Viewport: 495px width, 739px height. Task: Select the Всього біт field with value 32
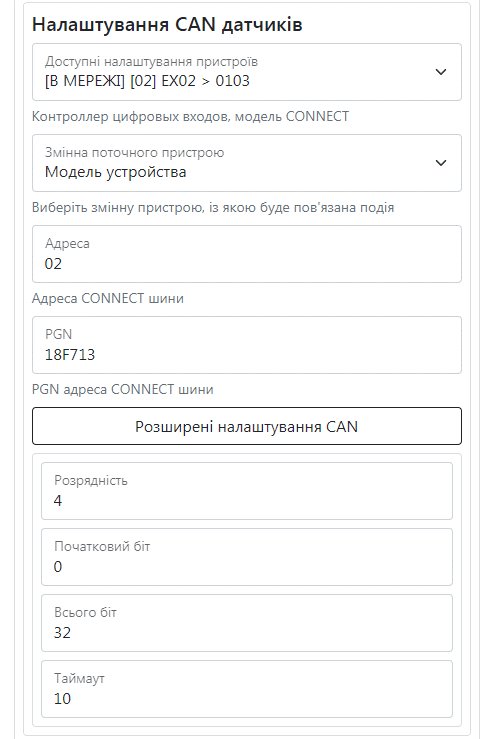click(247, 623)
